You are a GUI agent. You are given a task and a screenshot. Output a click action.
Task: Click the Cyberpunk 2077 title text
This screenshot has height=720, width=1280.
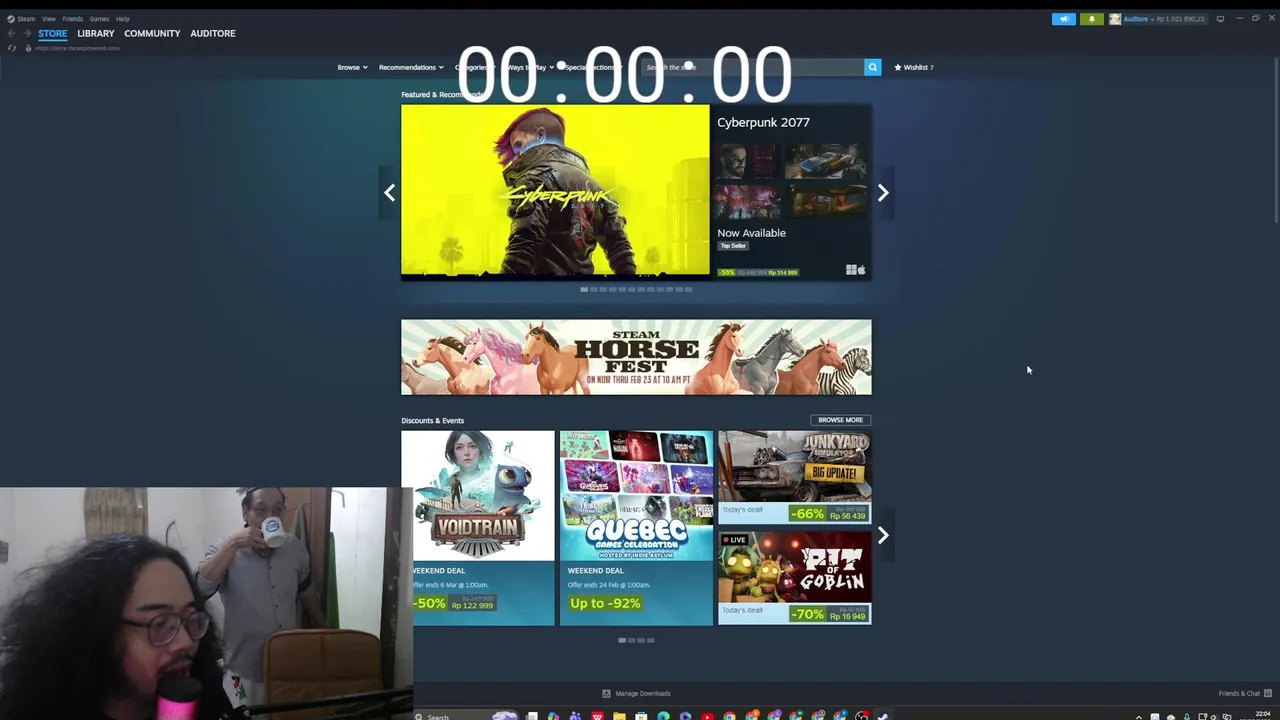[x=763, y=122]
